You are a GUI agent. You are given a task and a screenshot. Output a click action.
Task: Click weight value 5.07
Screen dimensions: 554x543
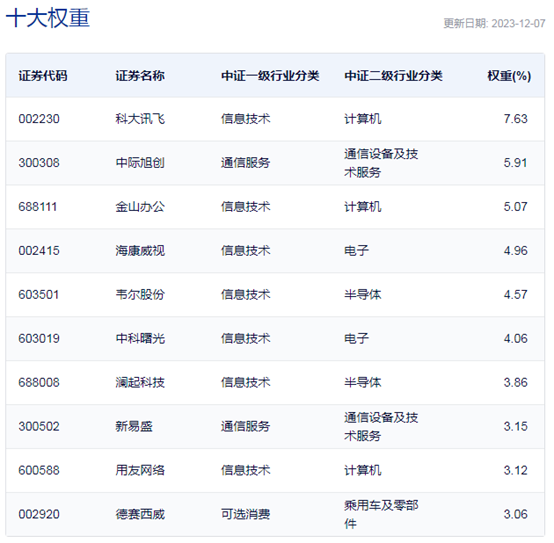(x=515, y=207)
